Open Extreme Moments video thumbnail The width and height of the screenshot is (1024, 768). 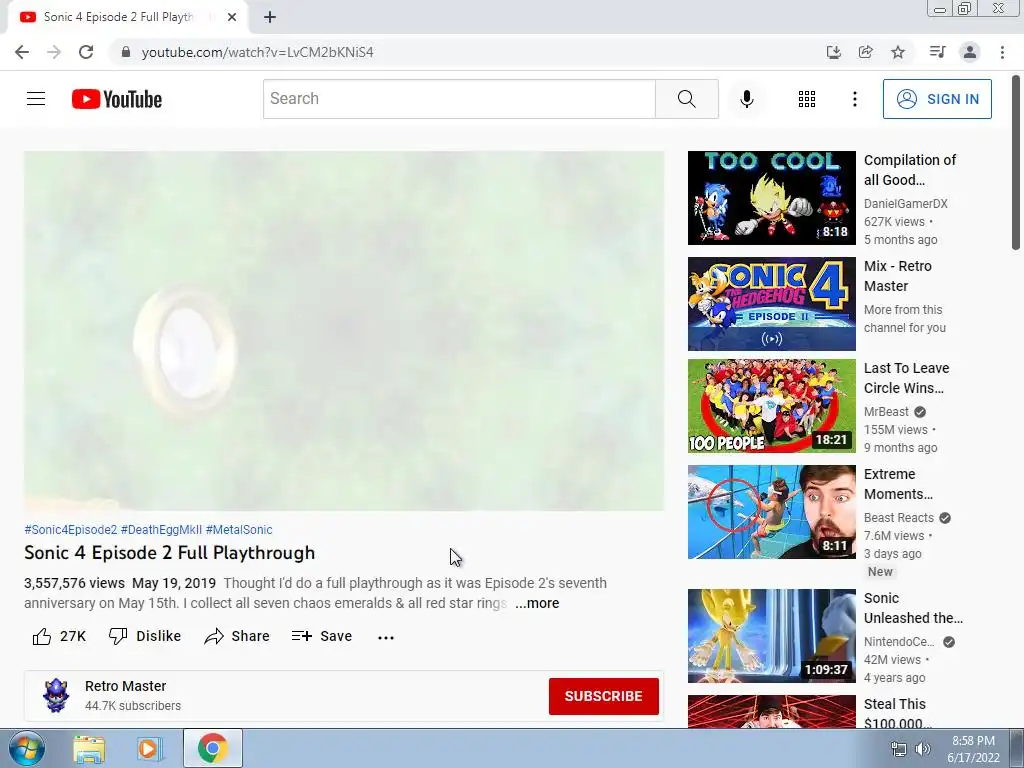tap(771, 512)
